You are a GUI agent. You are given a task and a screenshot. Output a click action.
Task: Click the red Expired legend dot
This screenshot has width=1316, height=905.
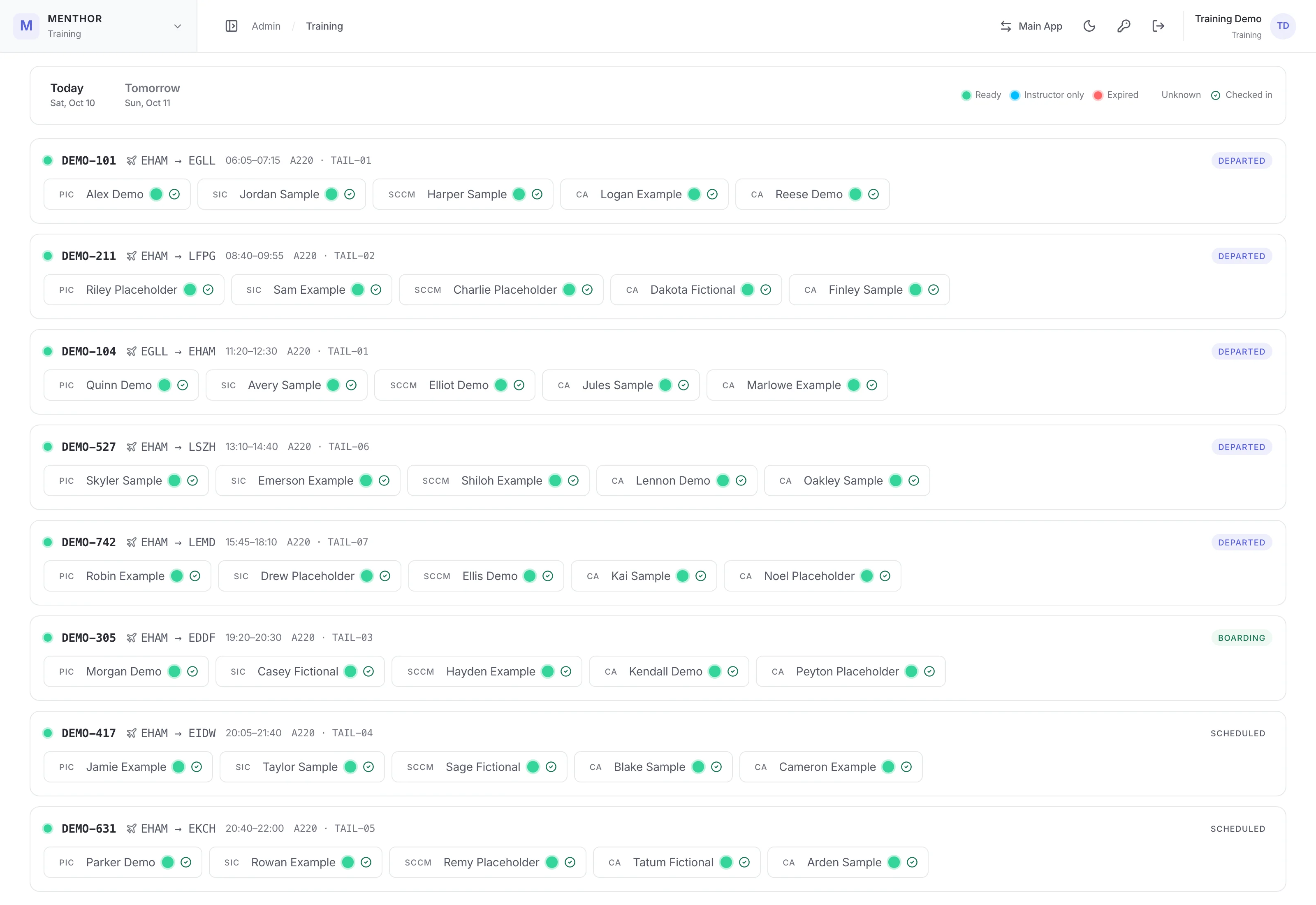(1098, 95)
